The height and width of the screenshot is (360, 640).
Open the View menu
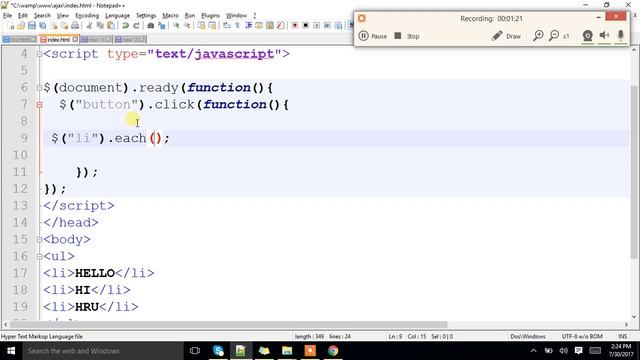click(62, 16)
